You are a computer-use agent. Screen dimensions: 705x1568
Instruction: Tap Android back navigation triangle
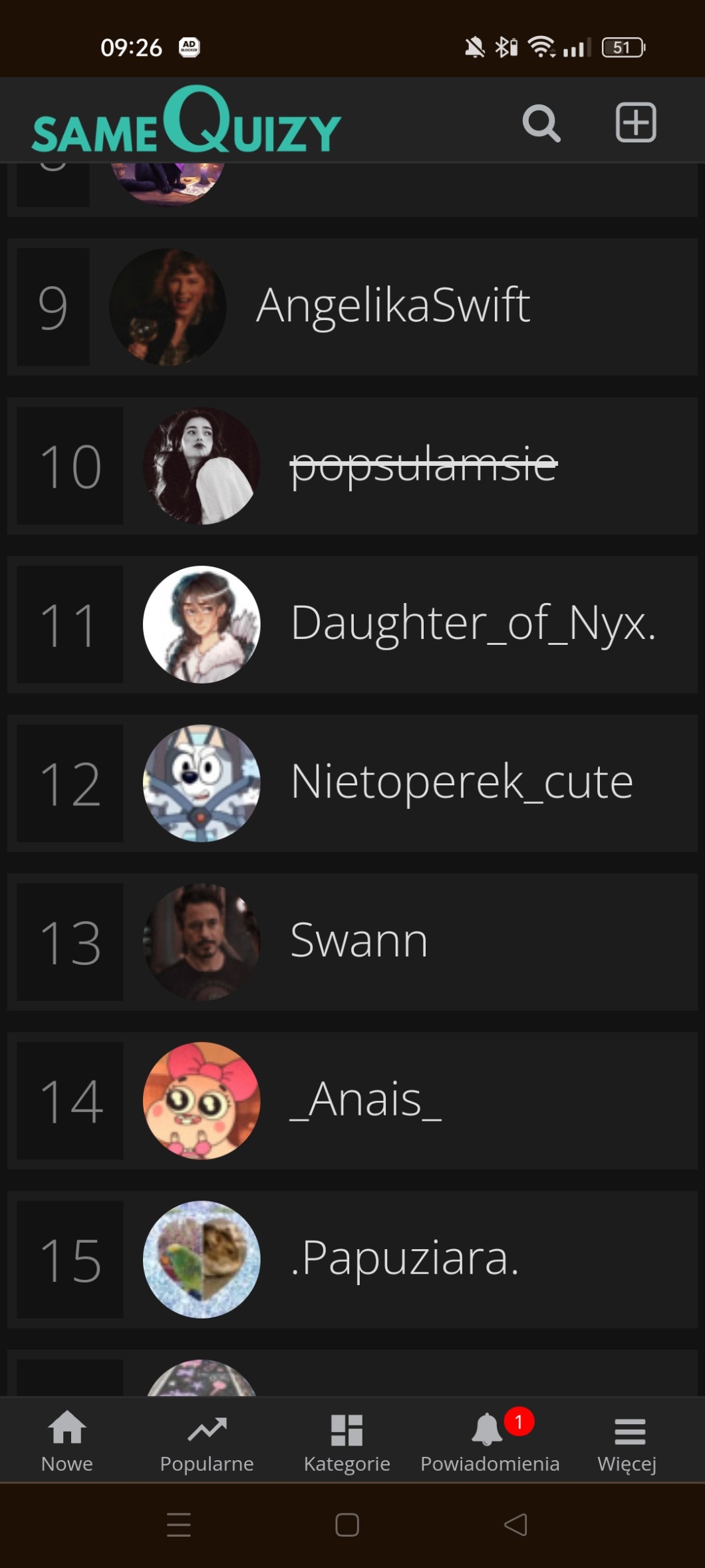(516, 1525)
